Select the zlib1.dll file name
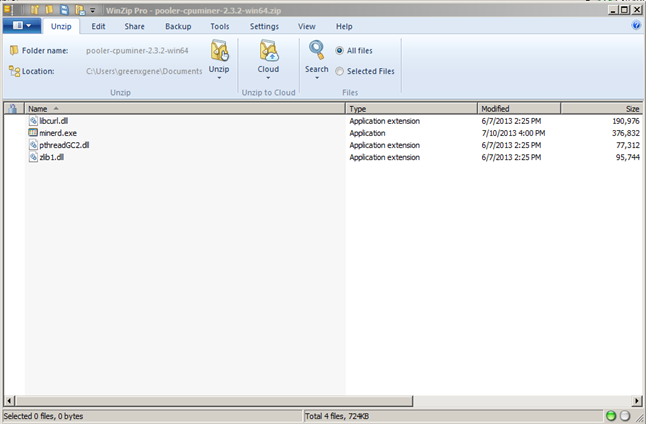 point(51,157)
